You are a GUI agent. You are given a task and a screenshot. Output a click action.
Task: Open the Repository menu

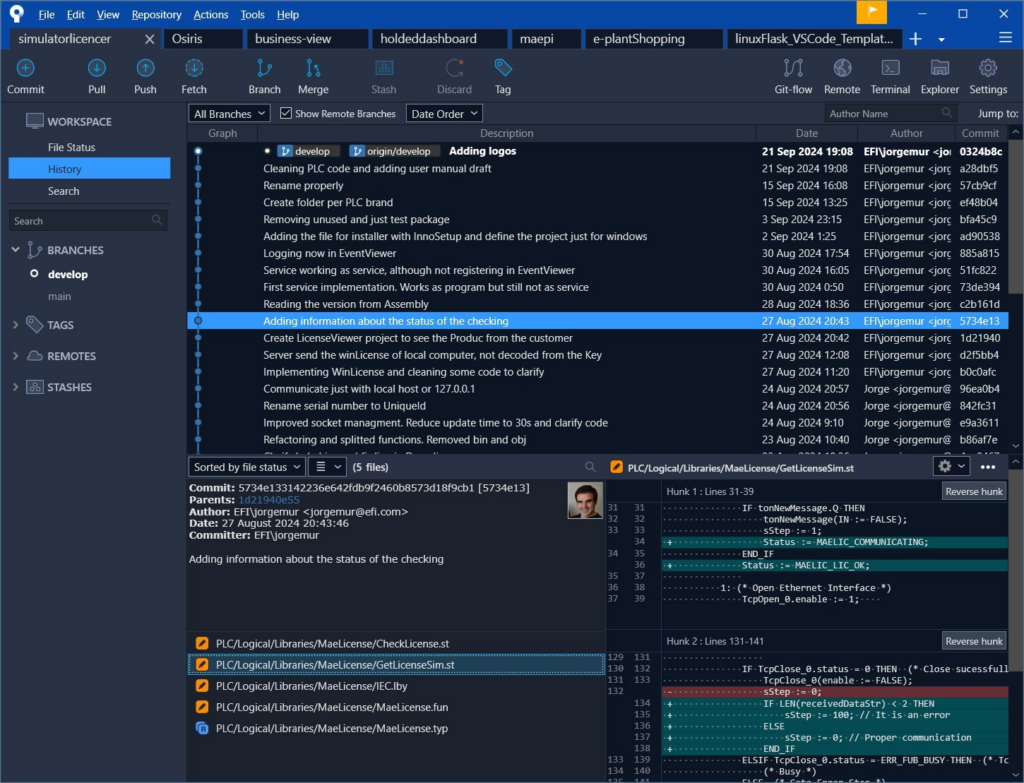(156, 15)
